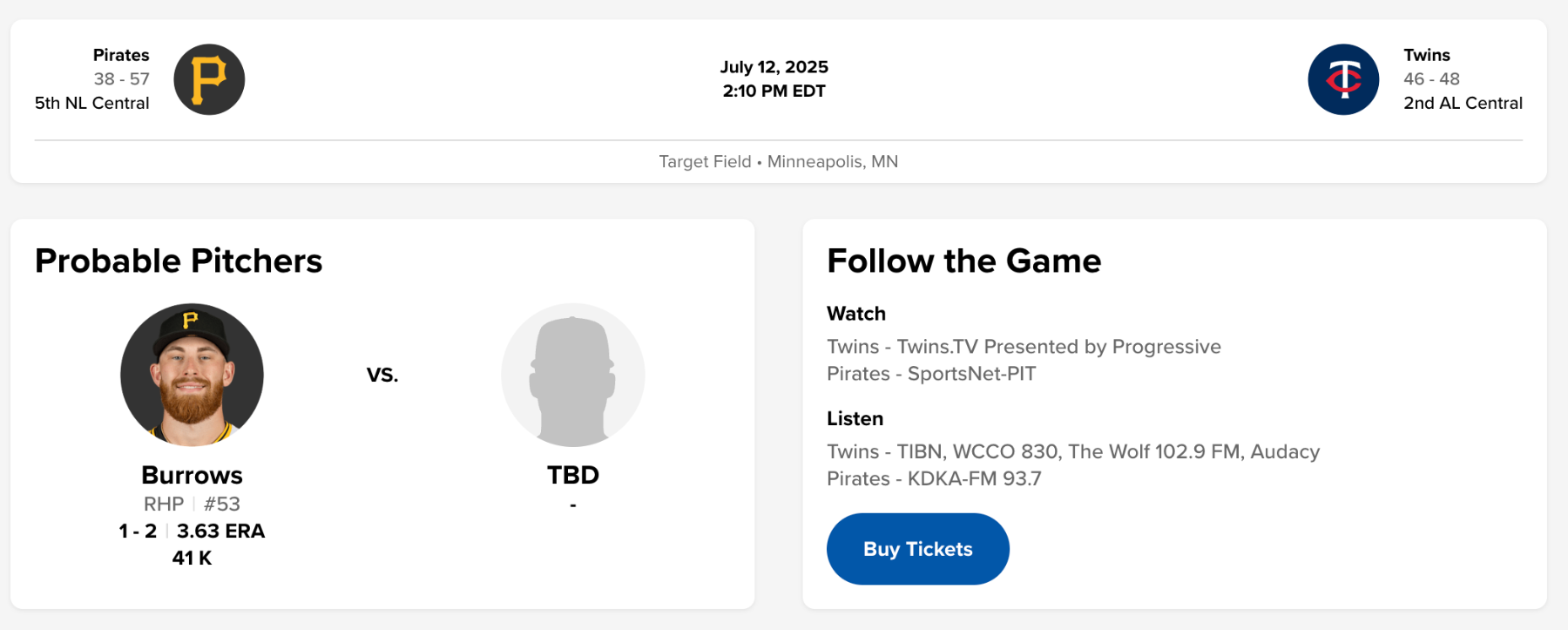Open Burrows pitcher headshot photo
Image resolution: width=1568 pixels, height=630 pixels.
click(192, 375)
